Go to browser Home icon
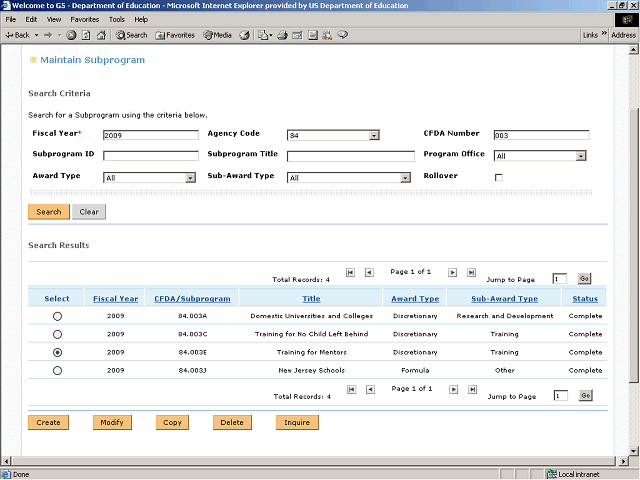 click(101, 35)
